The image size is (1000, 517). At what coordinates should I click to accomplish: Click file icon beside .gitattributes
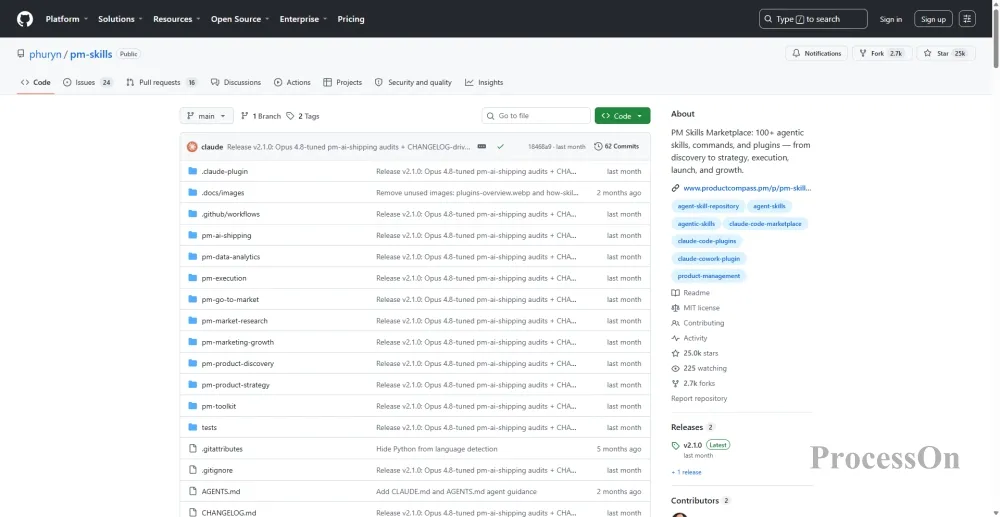coord(193,449)
